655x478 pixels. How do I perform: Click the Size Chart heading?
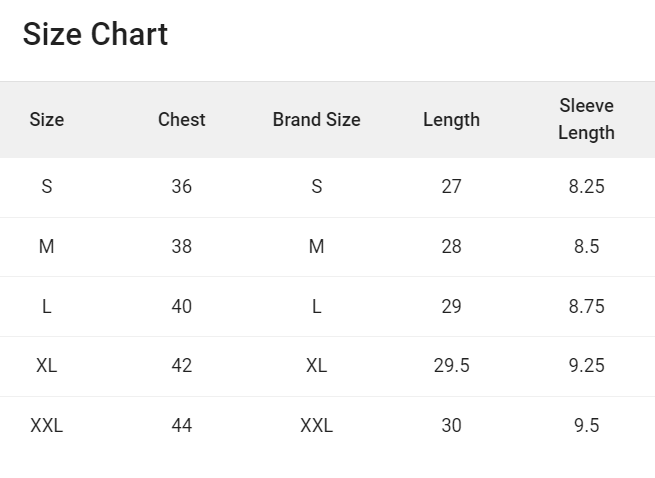click(x=95, y=34)
